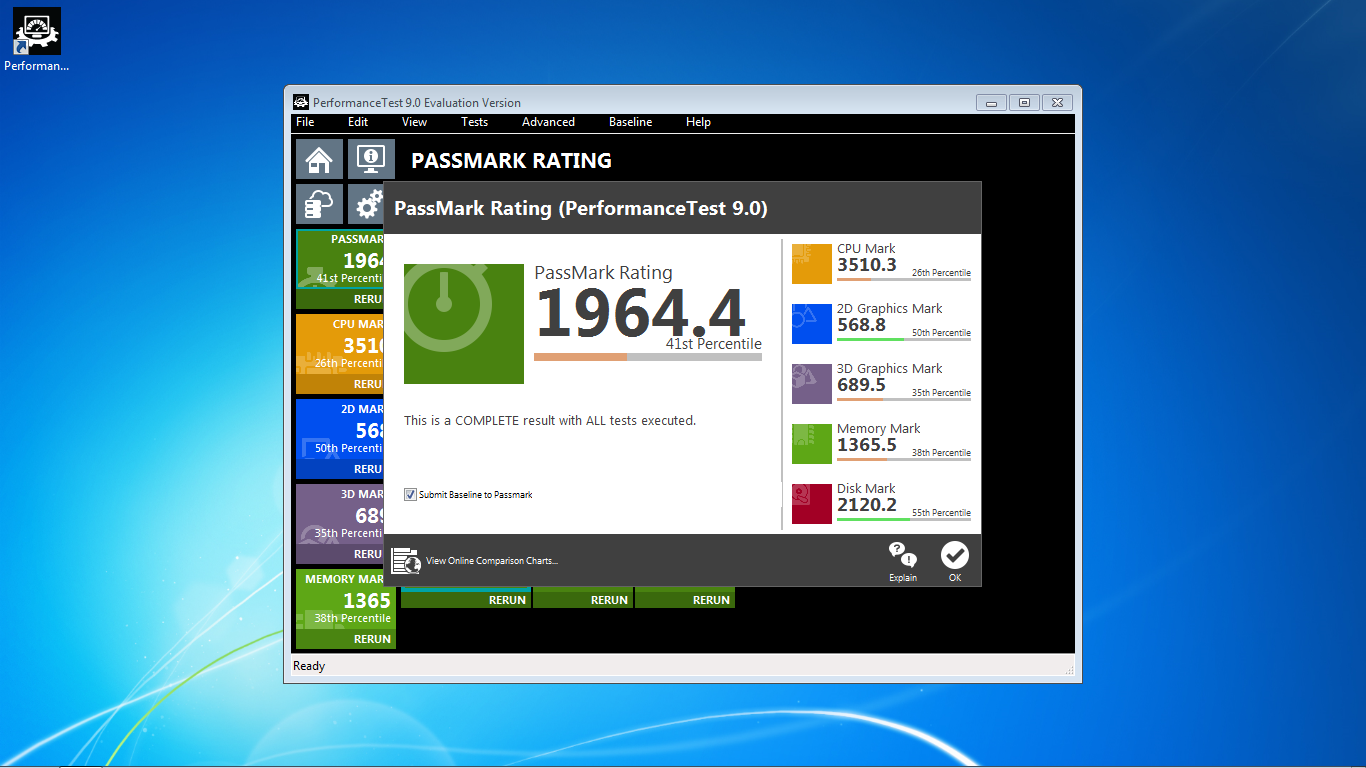Open the View menu

(x=414, y=122)
